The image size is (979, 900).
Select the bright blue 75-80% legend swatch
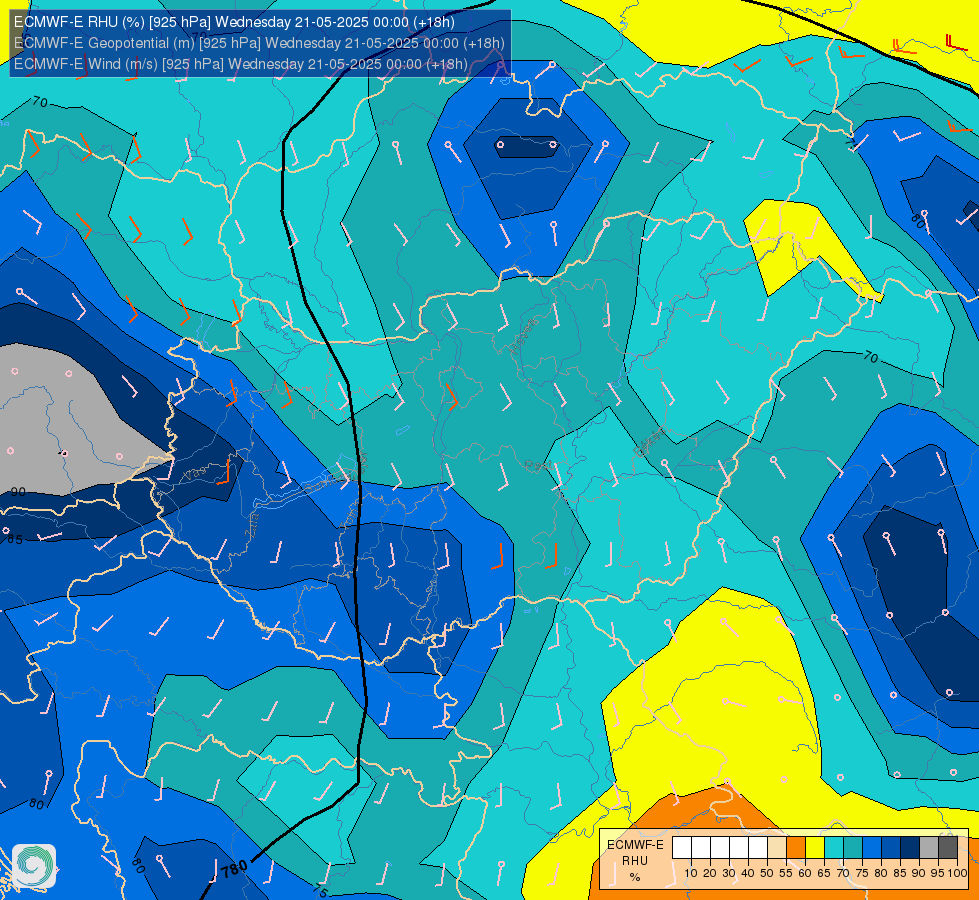[x=872, y=848]
